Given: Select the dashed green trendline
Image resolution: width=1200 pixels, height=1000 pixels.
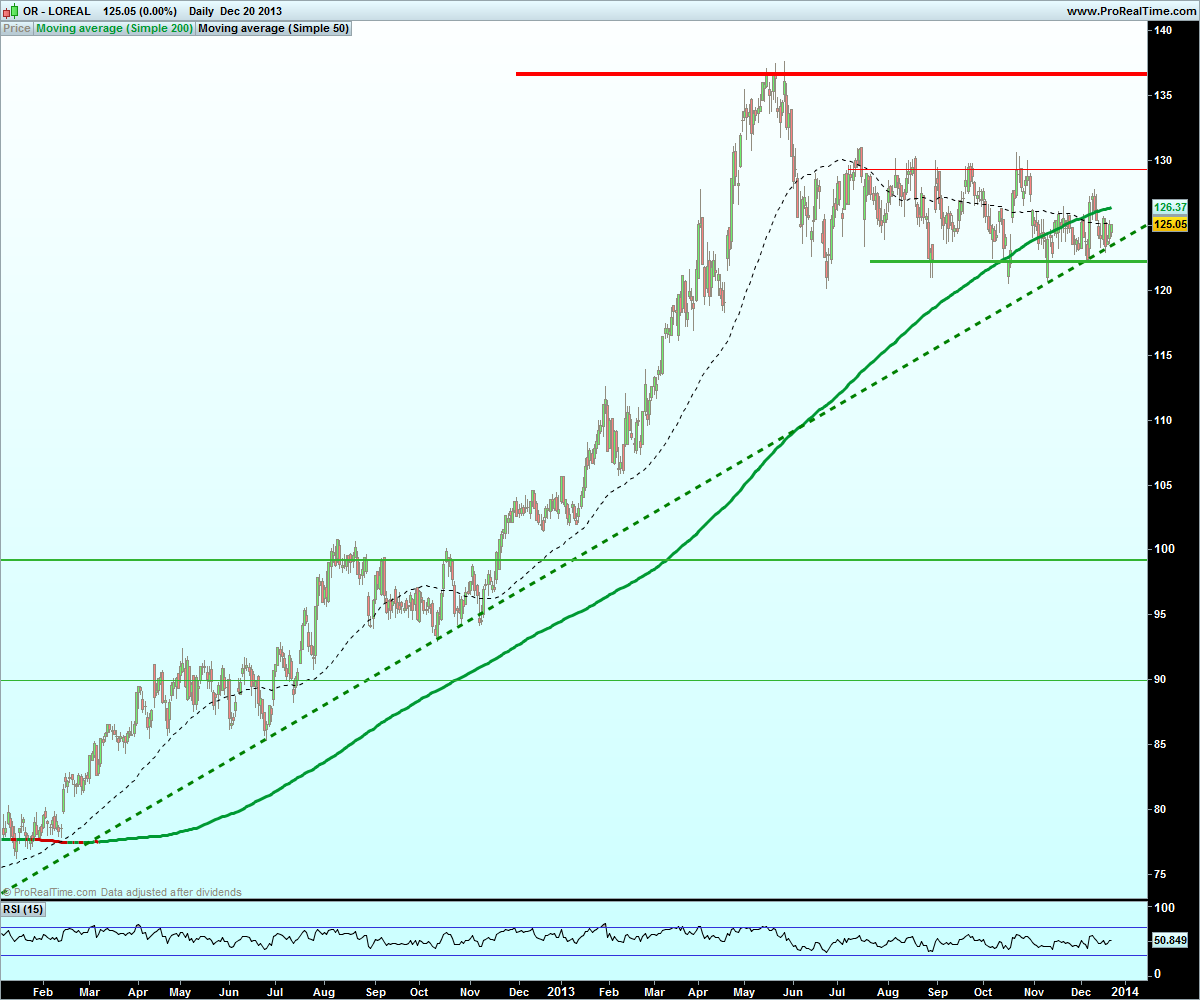Looking at the screenshot, I should tap(573, 558).
